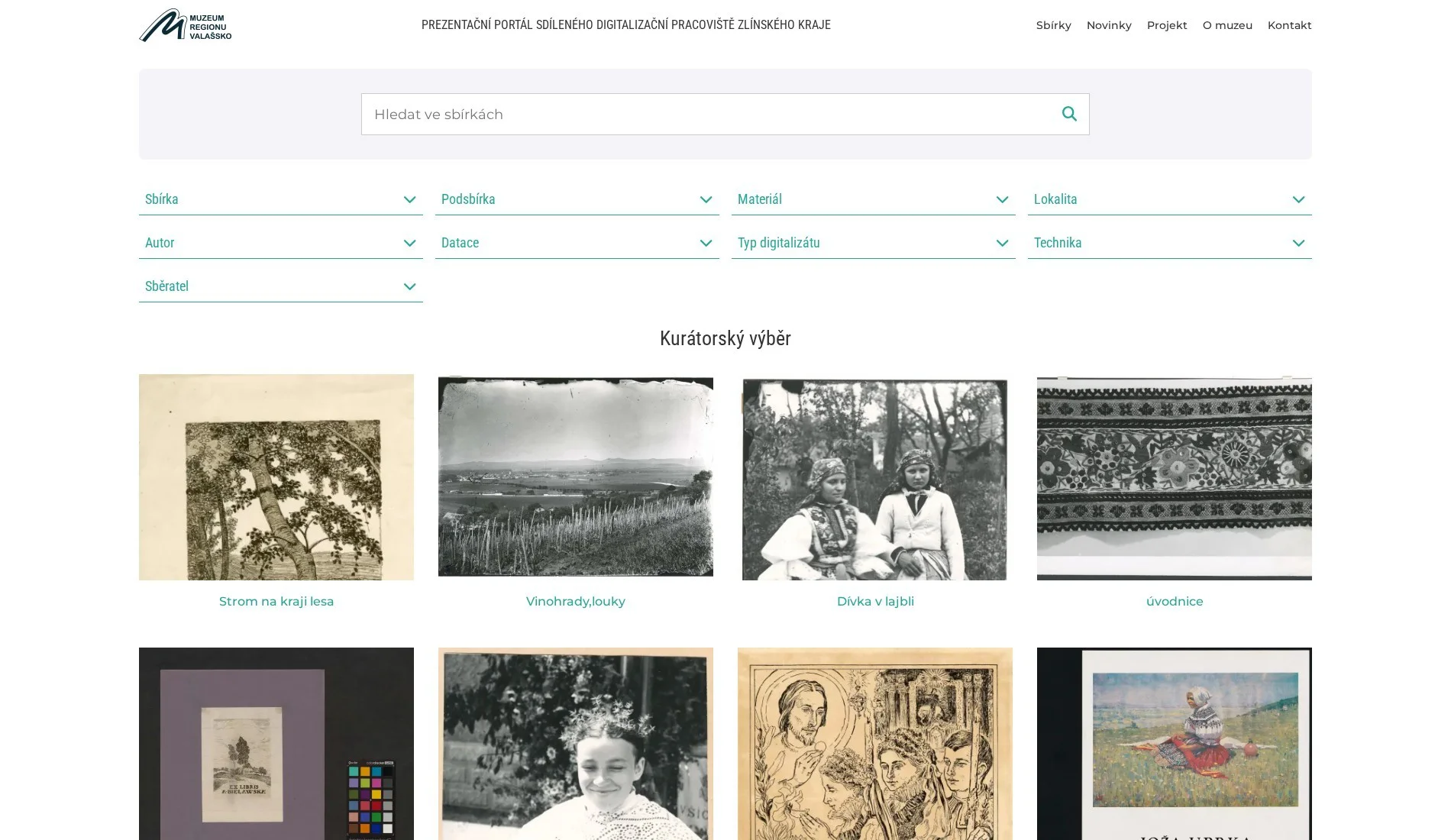The image size is (1451, 840).
Task: Expand the Sbírka filter dropdown
Action: [281, 199]
